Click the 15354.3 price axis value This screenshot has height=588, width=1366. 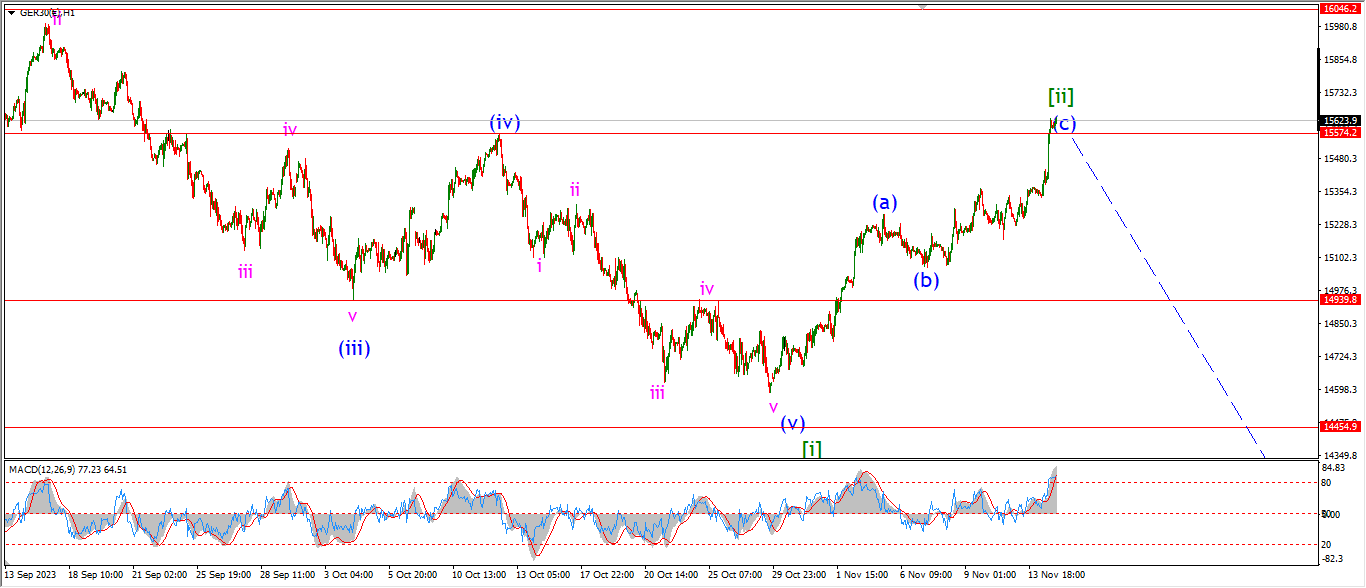1339,191
